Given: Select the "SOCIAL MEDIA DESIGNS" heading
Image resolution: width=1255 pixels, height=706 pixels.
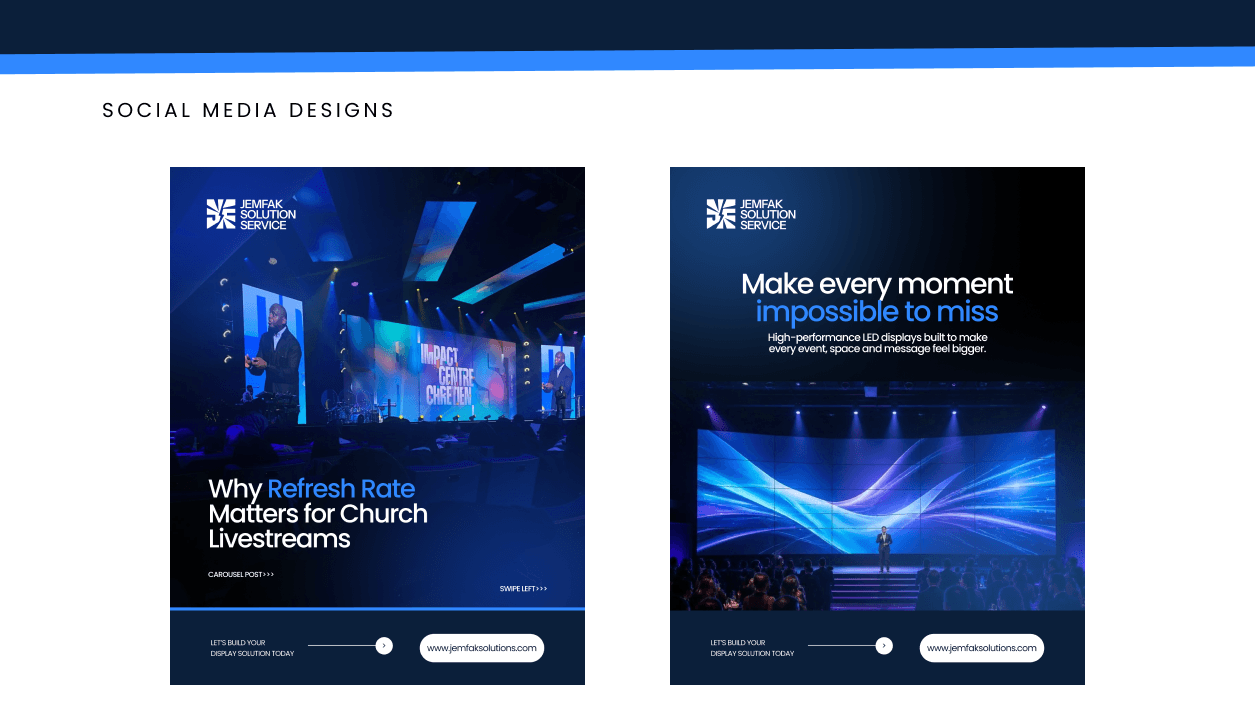Looking at the screenshot, I should coord(249,110).
